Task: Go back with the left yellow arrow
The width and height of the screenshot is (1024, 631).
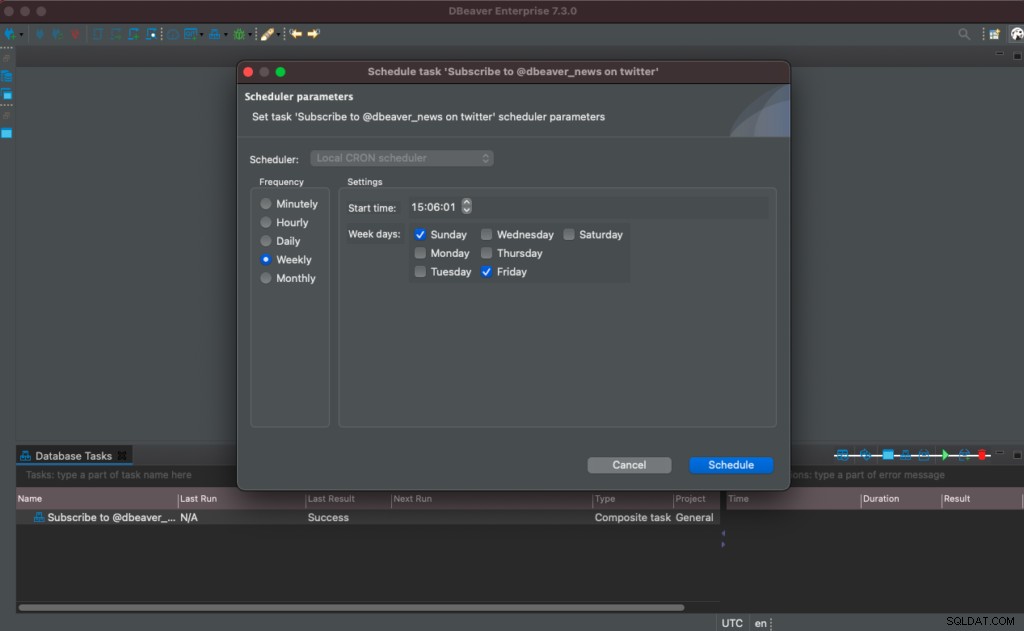Action: (296, 34)
